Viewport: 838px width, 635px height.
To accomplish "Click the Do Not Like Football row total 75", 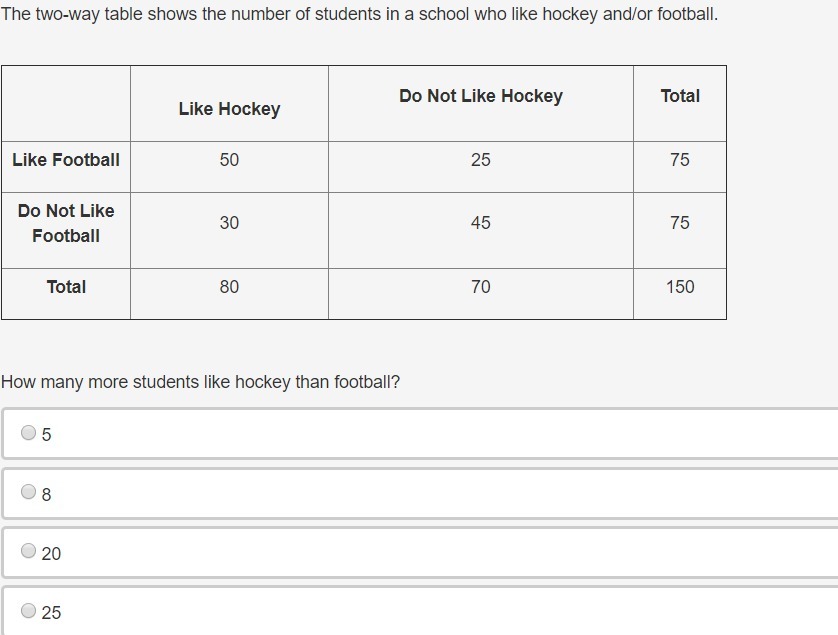I will (x=680, y=223).
